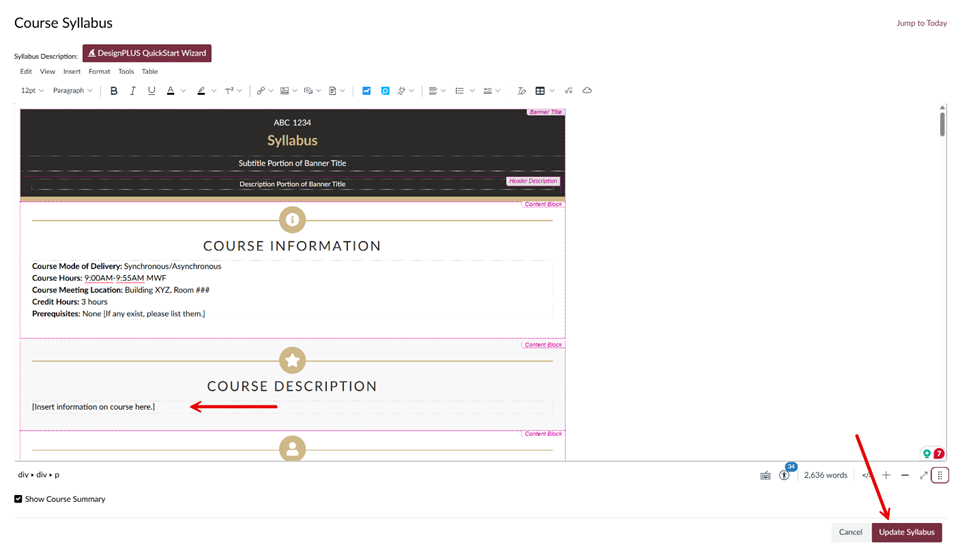Click the indent icon
Viewport: 975px width, 551px height.
(488, 91)
